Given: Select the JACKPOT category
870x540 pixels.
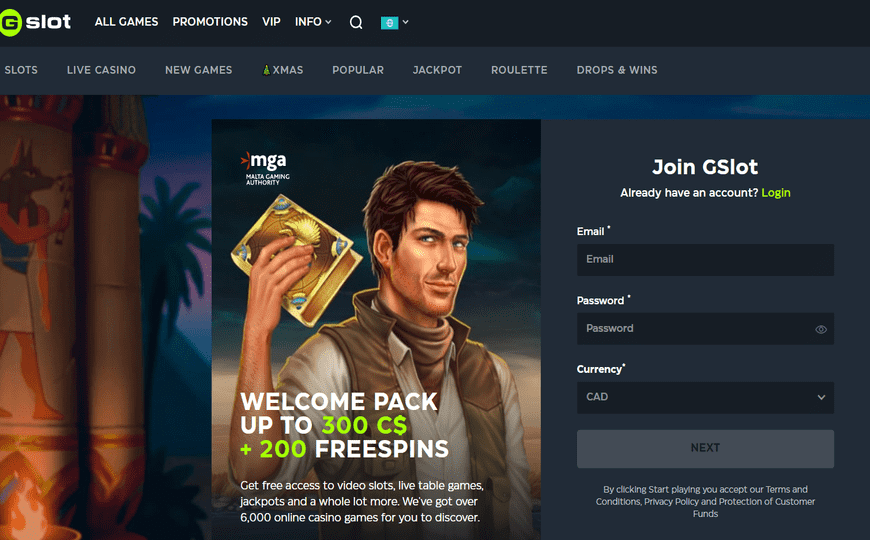Looking at the screenshot, I should (x=437, y=70).
